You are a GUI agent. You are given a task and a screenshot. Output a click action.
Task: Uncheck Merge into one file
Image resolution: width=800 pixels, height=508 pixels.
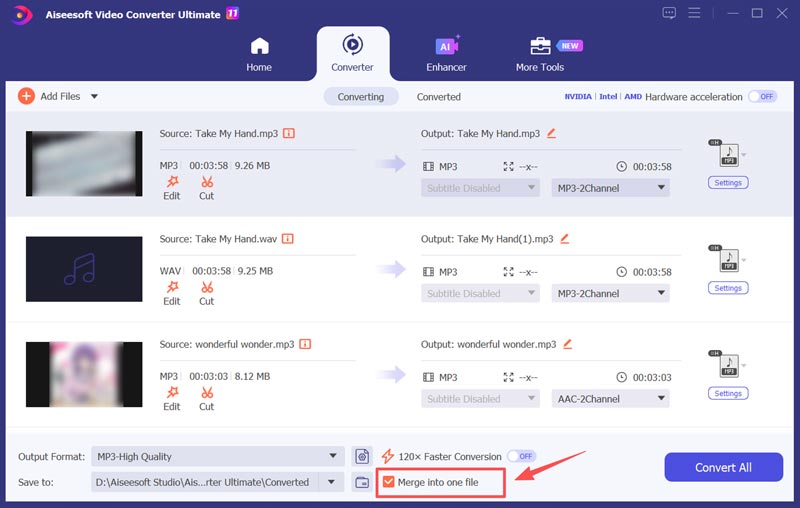click(x=389, y=482)
